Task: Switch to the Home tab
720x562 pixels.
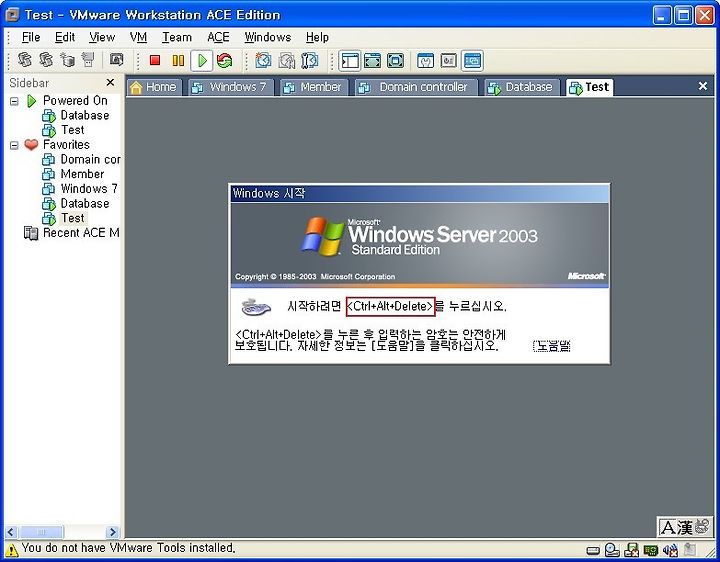Action: 154,87
